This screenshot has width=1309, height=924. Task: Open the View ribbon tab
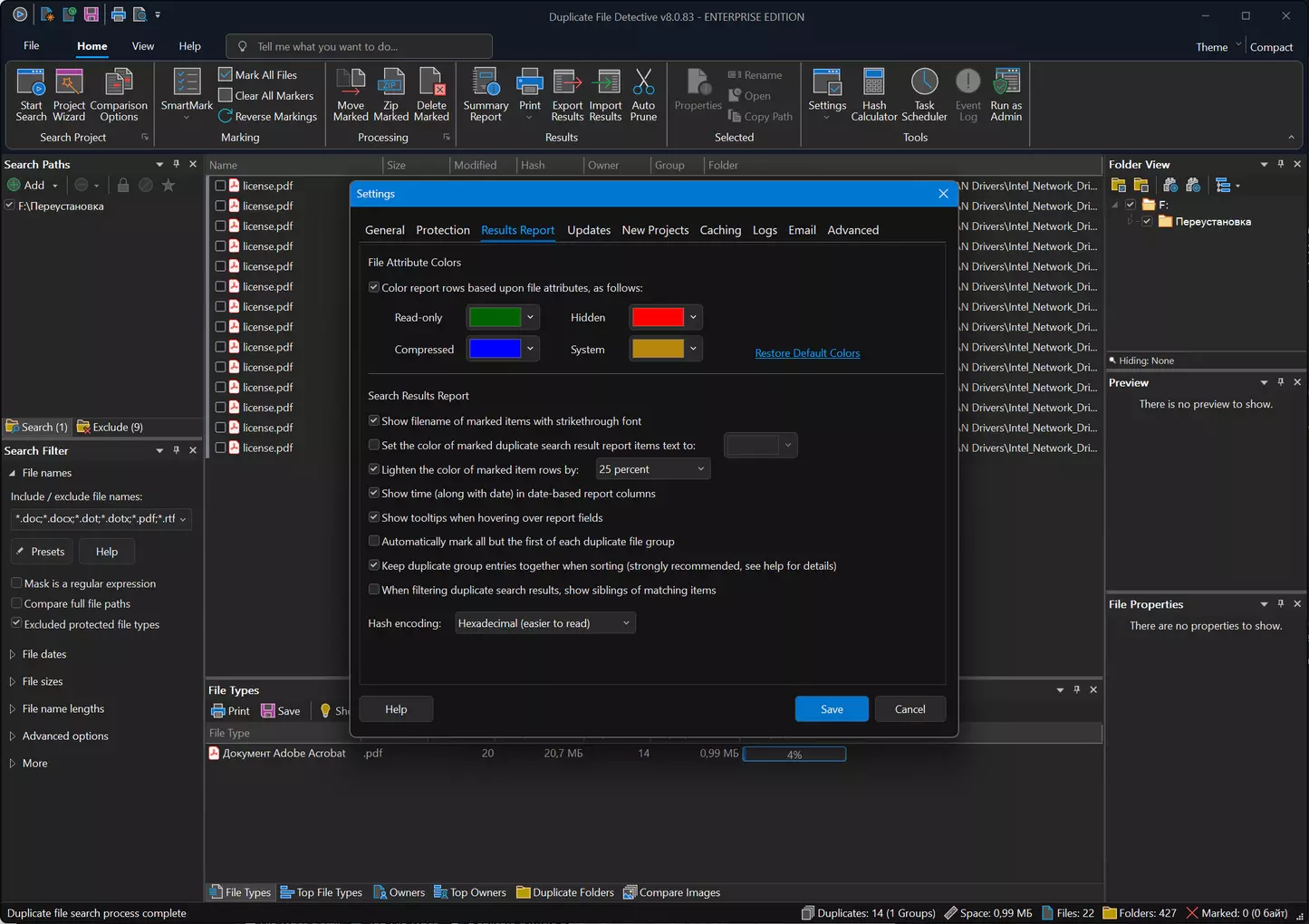click(x=143, y=46)
